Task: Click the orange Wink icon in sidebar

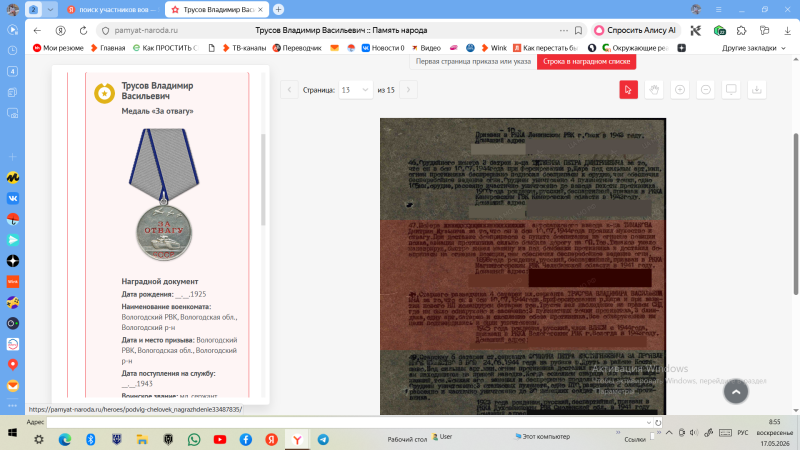Action: coord(13,282)
